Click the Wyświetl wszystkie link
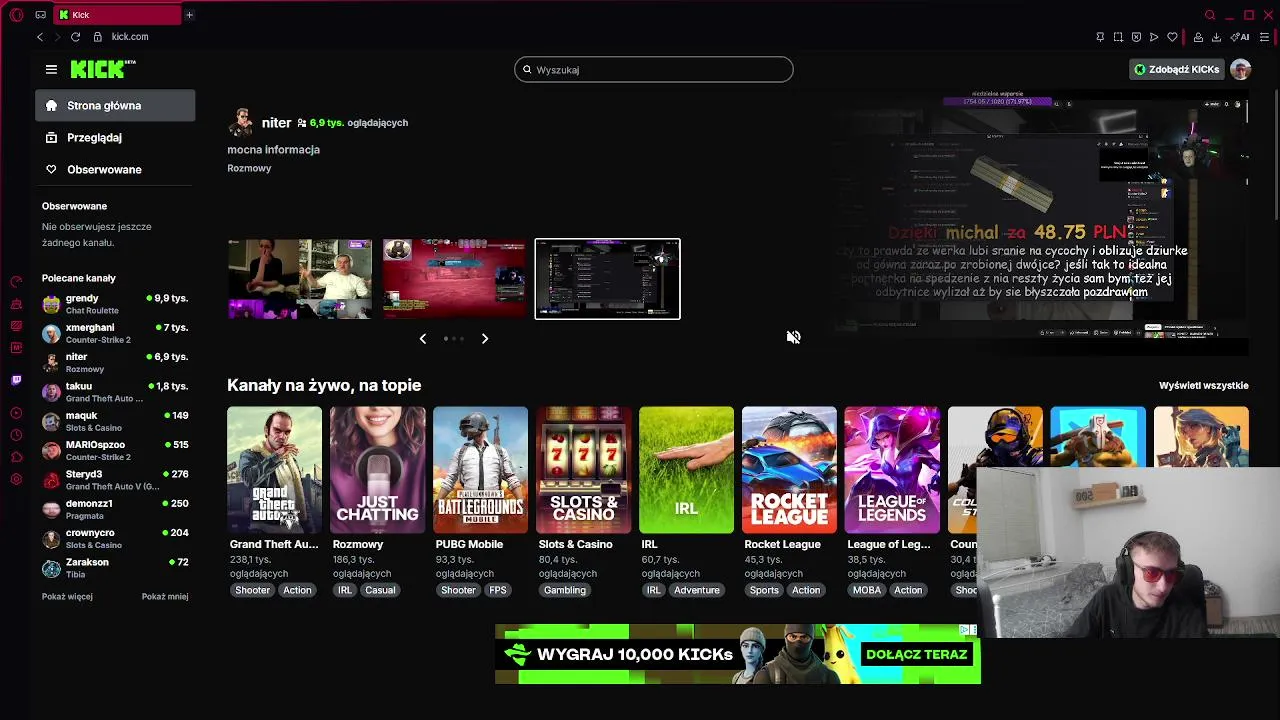 [x=1204, y=385]
